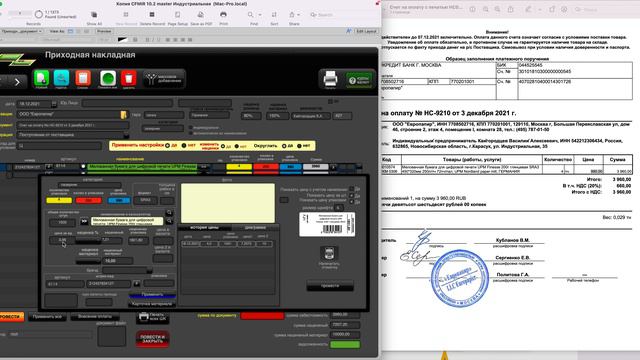Click the pale yellow photo area
The image size is (640, 360).
click(228, 203)
